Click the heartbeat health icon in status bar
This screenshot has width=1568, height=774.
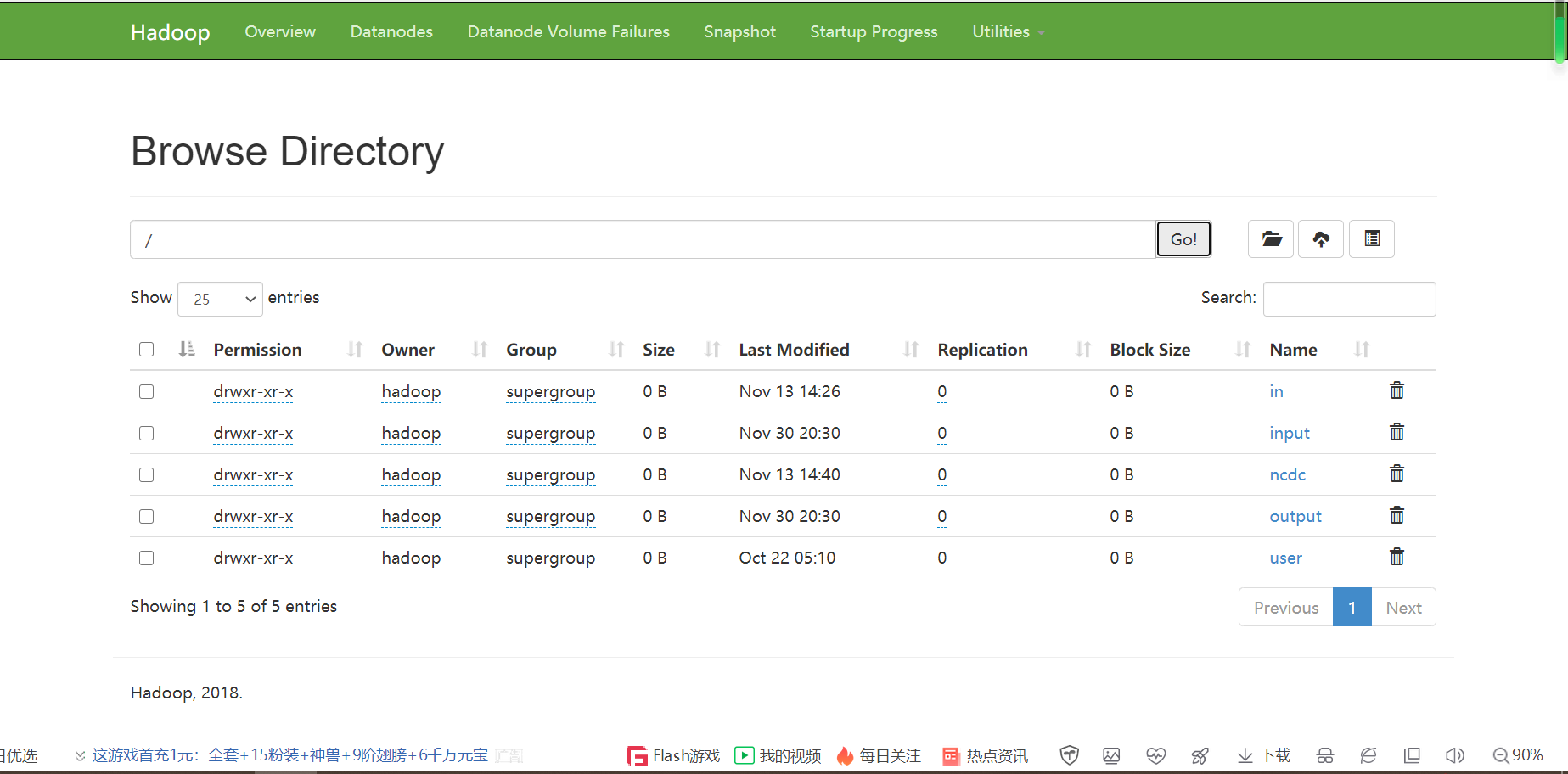[1155, 755]
